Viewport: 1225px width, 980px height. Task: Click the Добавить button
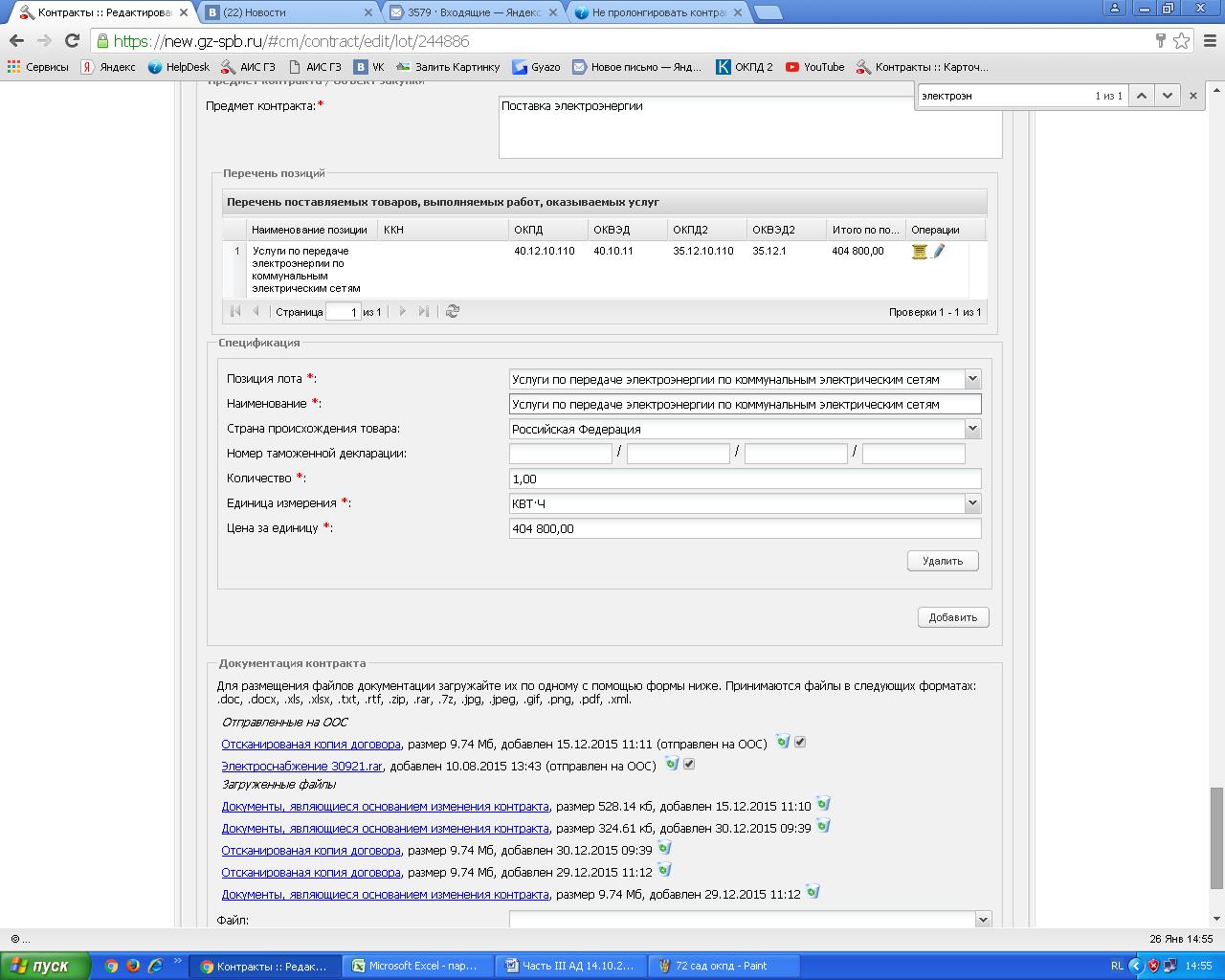pyautogui.click(x=953, y=617)
